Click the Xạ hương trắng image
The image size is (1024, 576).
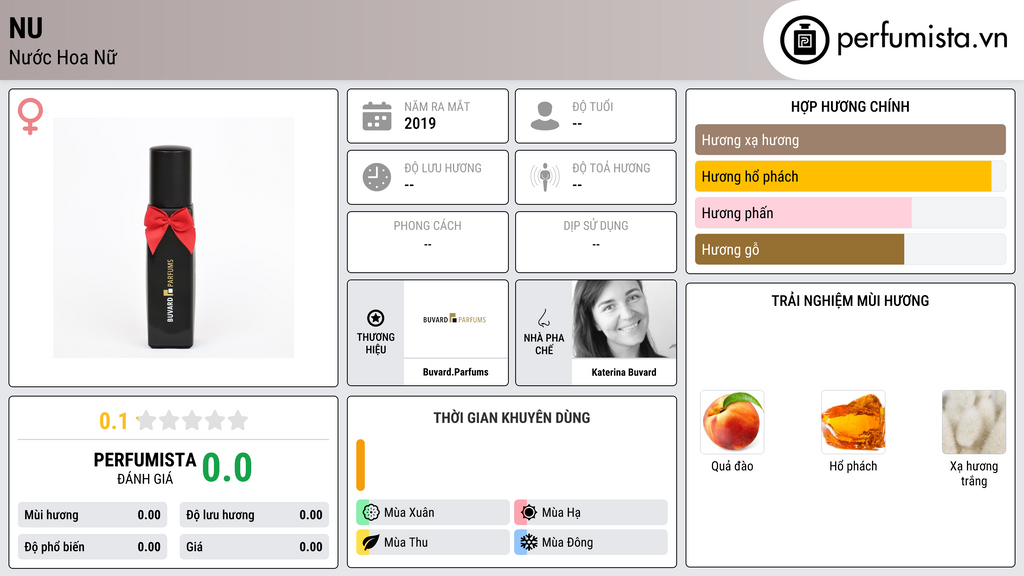pos(974,422)
